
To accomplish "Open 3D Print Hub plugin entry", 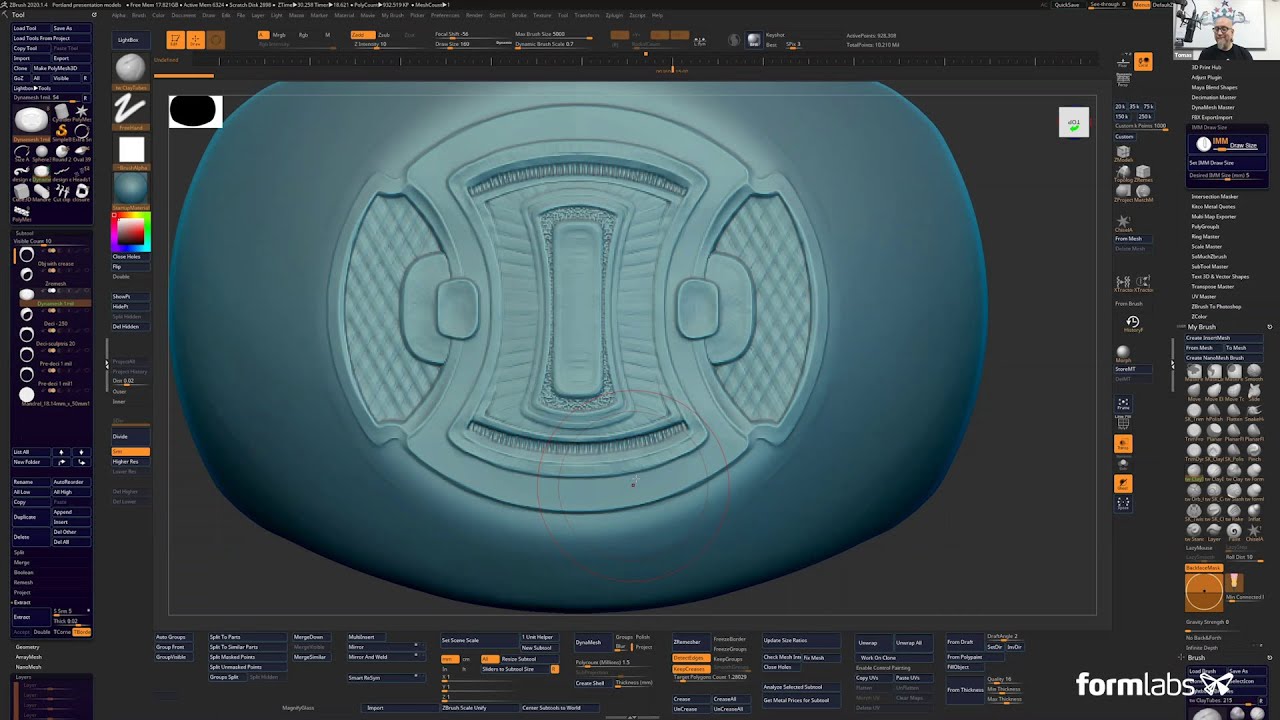I will 1207,67.
